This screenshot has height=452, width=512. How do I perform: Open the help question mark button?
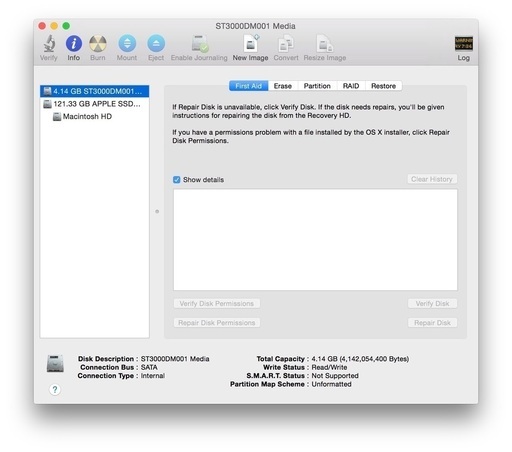(x=55, y=389)
